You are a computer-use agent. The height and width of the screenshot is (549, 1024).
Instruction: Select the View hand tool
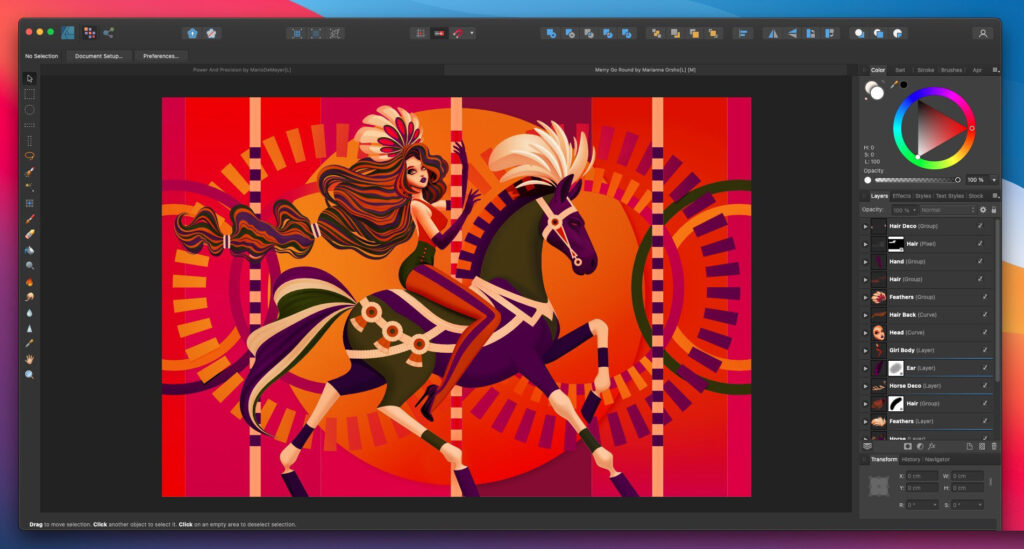pos(29,359)
